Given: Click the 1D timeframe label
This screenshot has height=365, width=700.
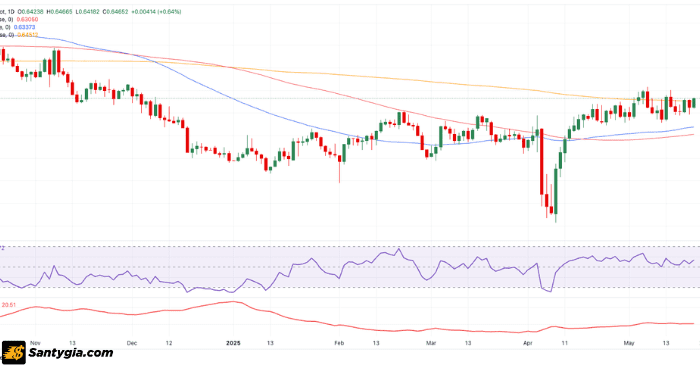Looking at the screenshot, I should (x=11, y=12).
